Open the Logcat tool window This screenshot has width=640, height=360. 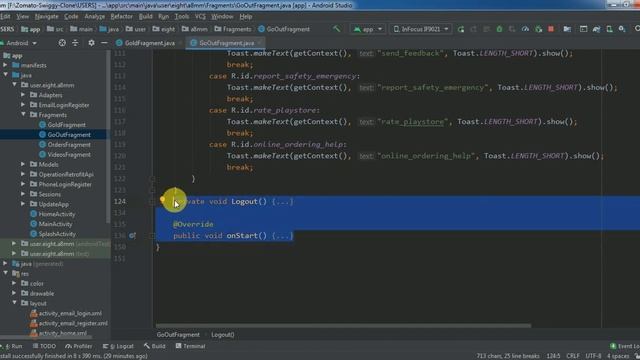coord(118,346)
